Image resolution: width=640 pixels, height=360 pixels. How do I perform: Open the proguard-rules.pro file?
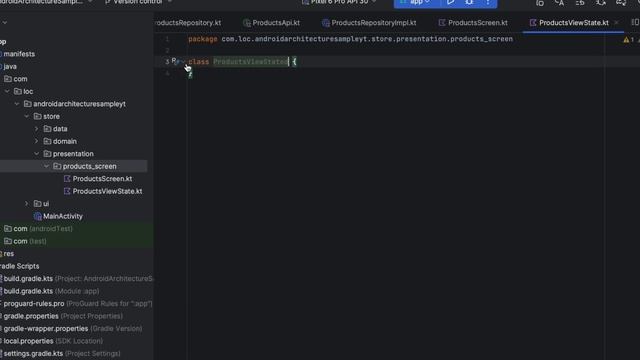pos(77,304)
